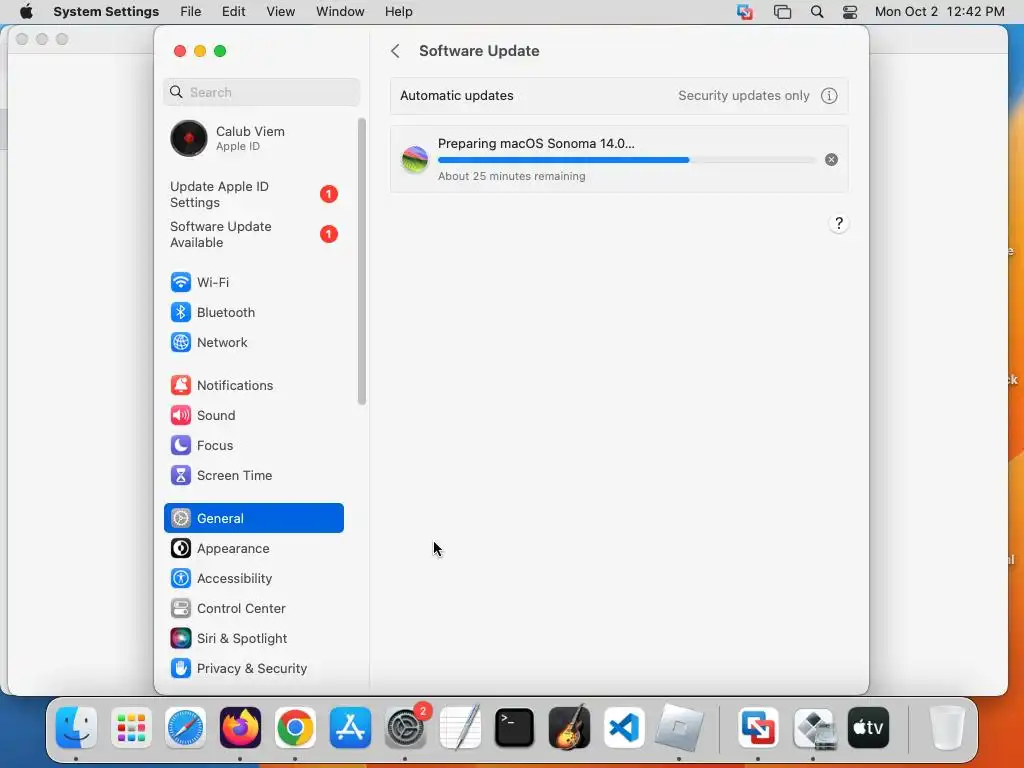The height and width of the screenshot is (768, 1024).
Task: Open the View menu
Action: click(x=280, y=12)
